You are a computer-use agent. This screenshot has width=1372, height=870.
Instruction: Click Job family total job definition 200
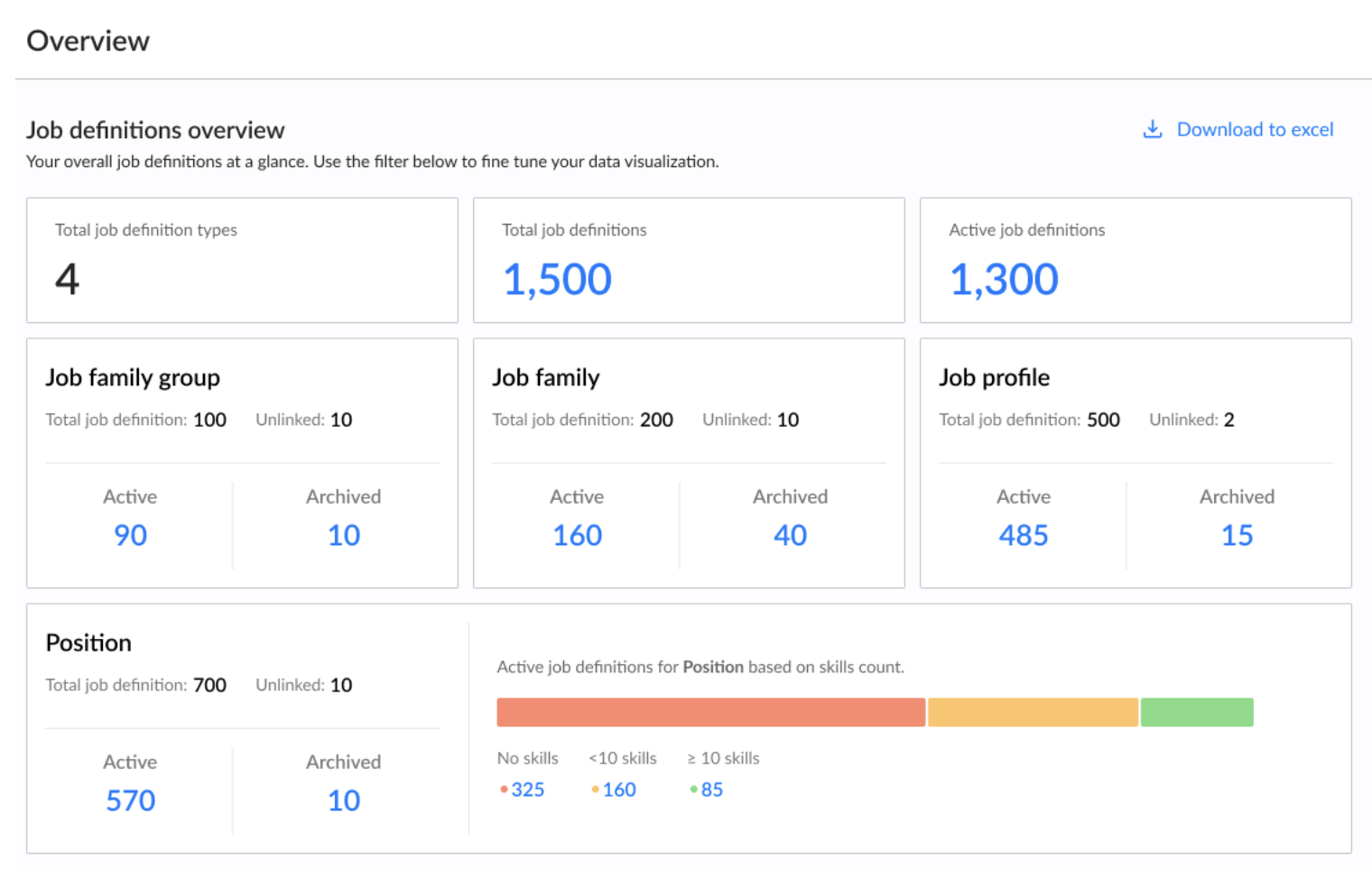pyautogui.click(x=656, y=420)
